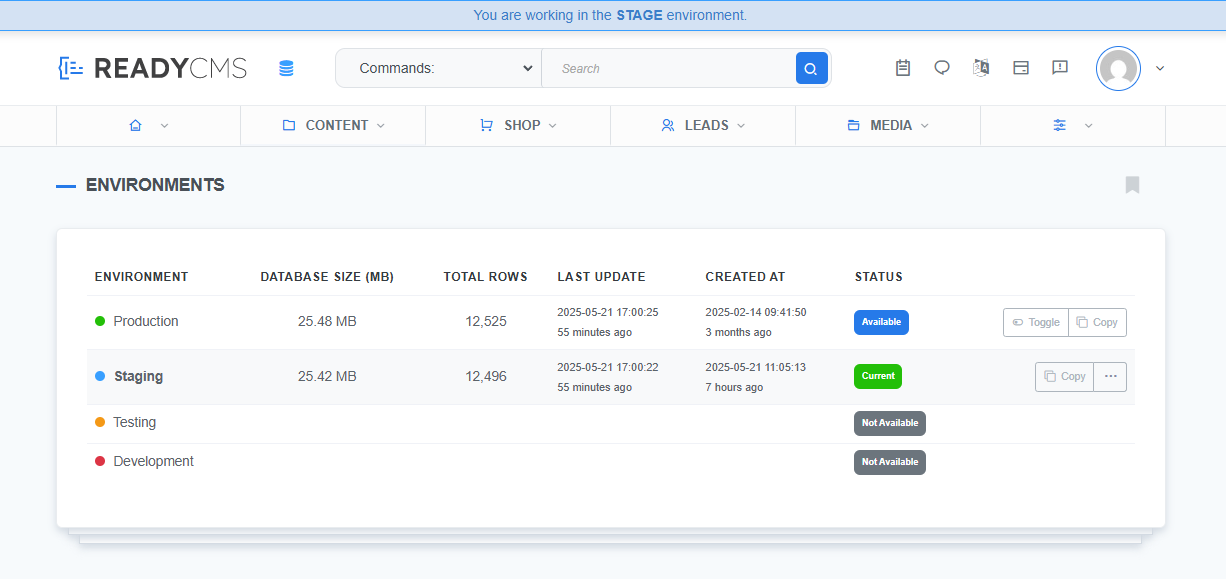
Task: Click the LAST UPDATE column header
Action: pyautogui.click(x=601, y=277)
